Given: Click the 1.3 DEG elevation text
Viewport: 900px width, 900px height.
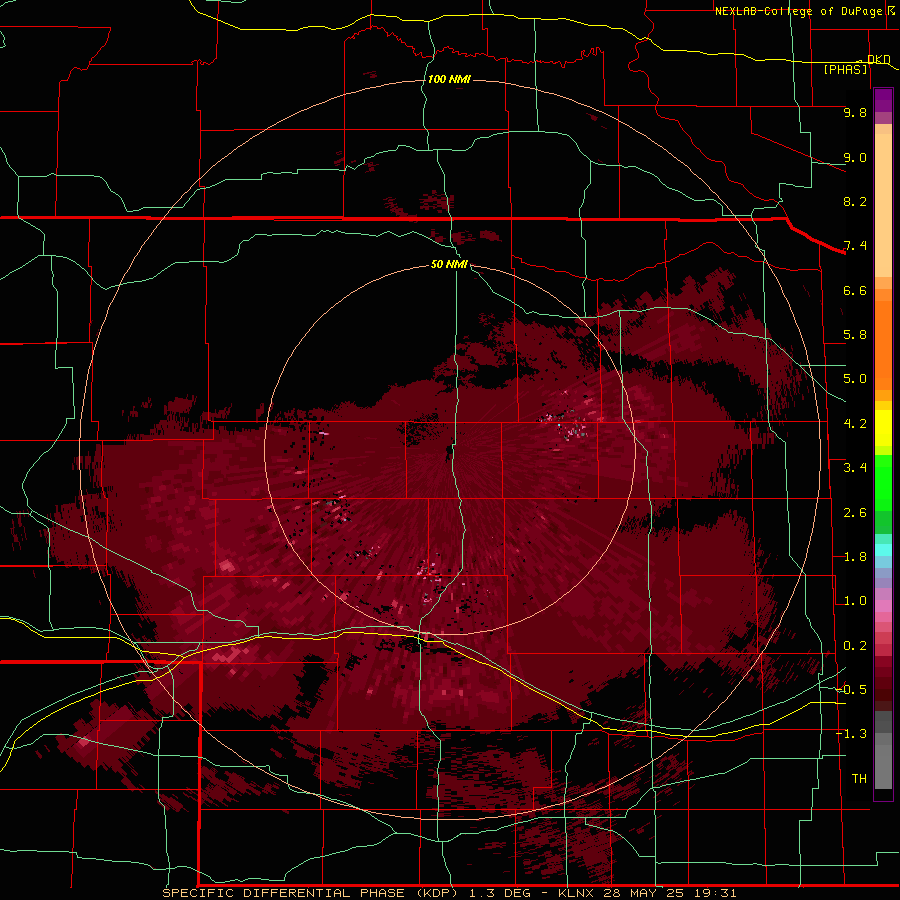Looking at the screenshot, I should coord(500,893).
